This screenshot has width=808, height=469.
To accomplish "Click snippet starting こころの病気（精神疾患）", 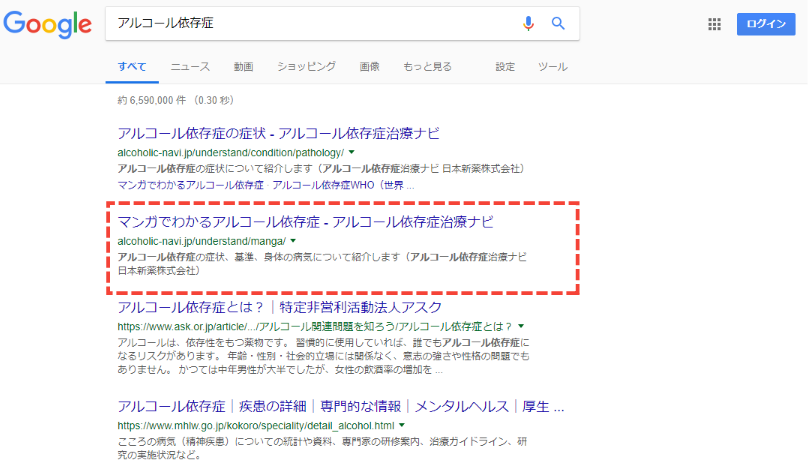I will click(x=322, y=448).
